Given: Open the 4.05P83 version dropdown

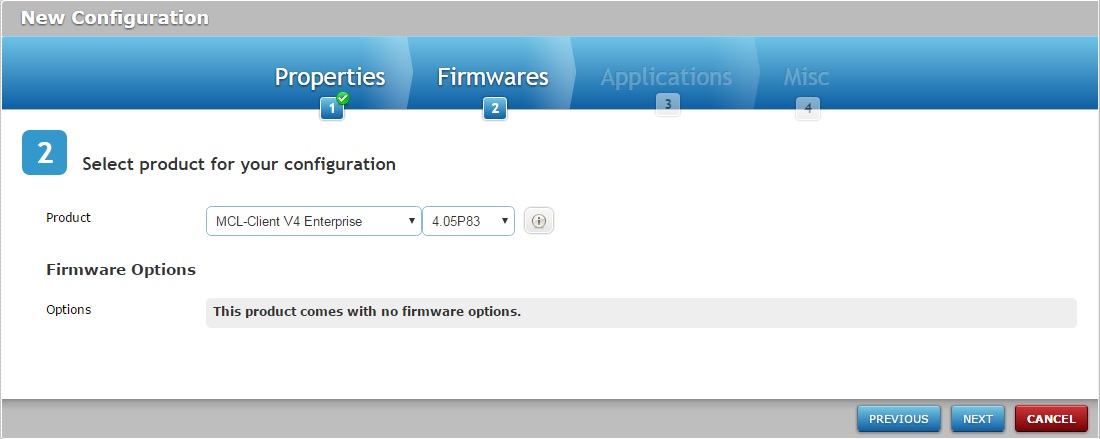Looking at the screenshot, I should 469,221.
